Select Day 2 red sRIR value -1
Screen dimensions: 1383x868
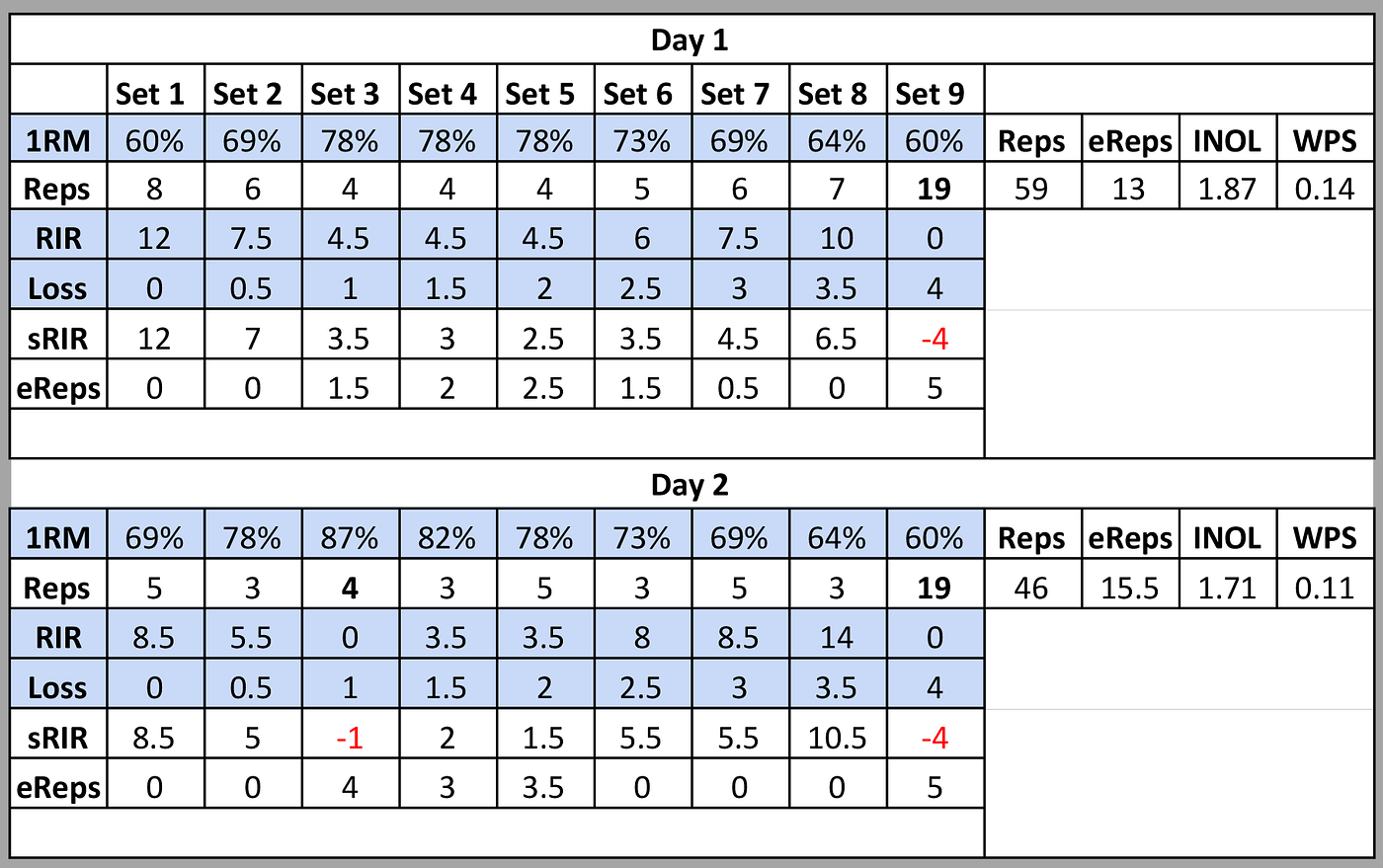350,737
